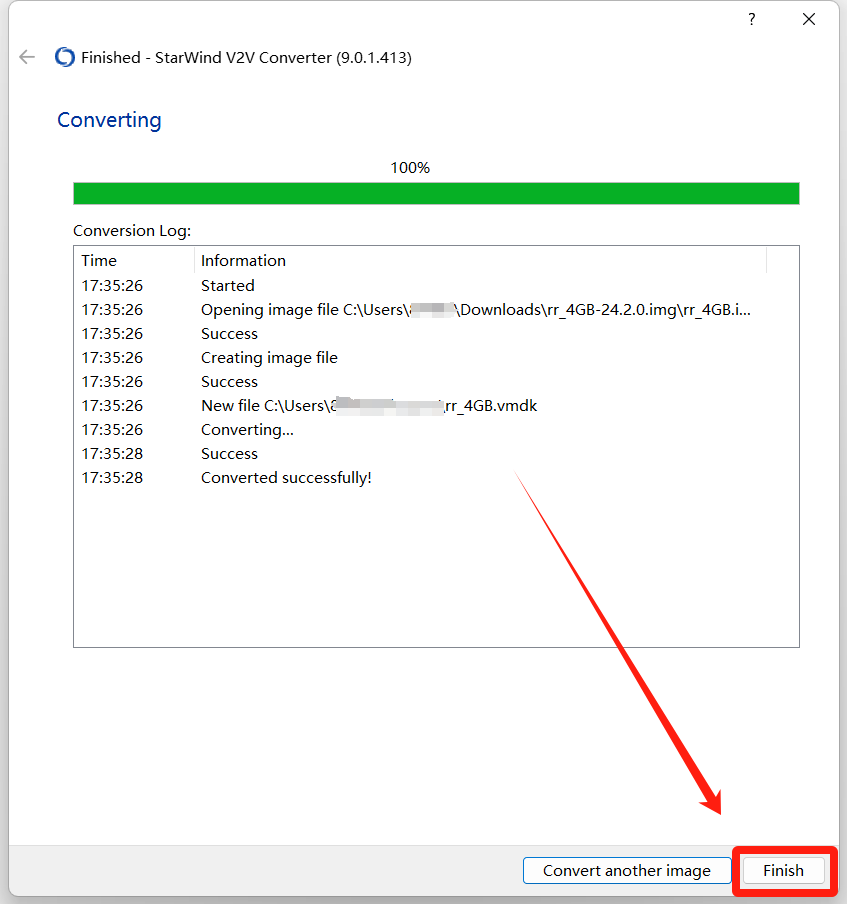Select the 'Started' log entry

click(x=228, y=286)
